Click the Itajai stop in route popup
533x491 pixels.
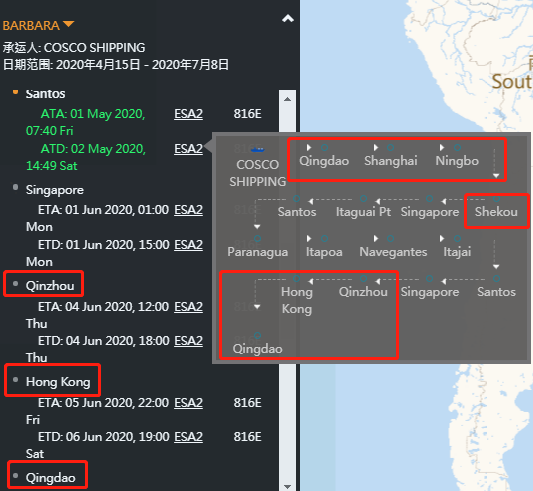(457, 252)
